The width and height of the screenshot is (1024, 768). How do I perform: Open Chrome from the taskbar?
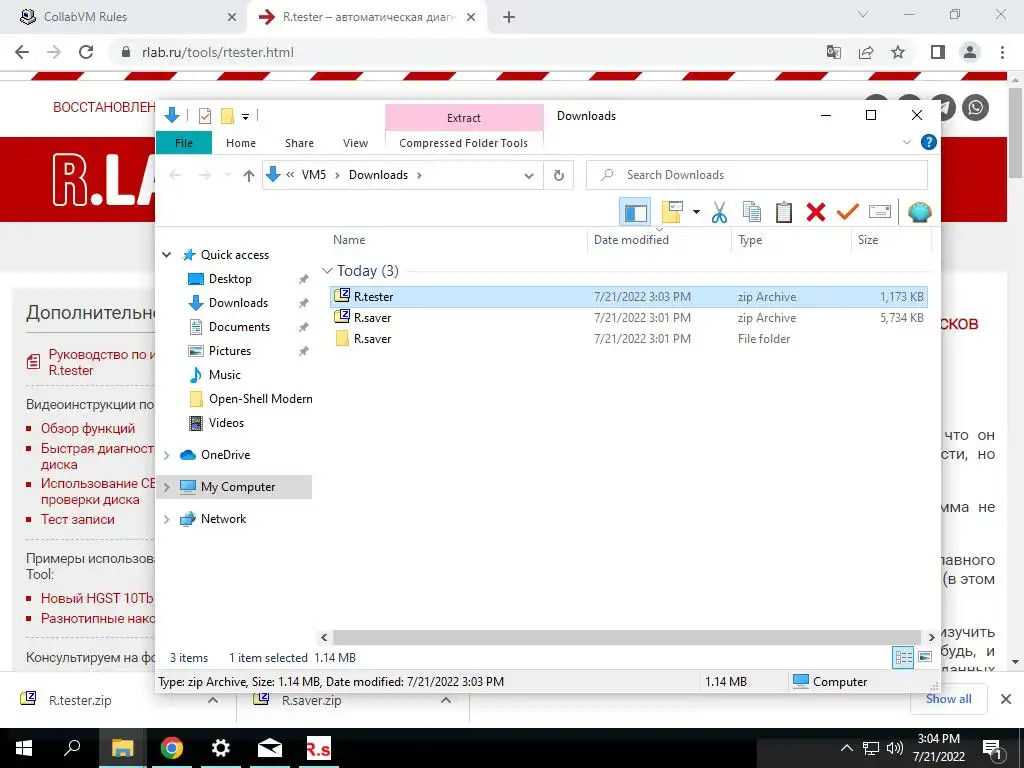tap(172, 748)
